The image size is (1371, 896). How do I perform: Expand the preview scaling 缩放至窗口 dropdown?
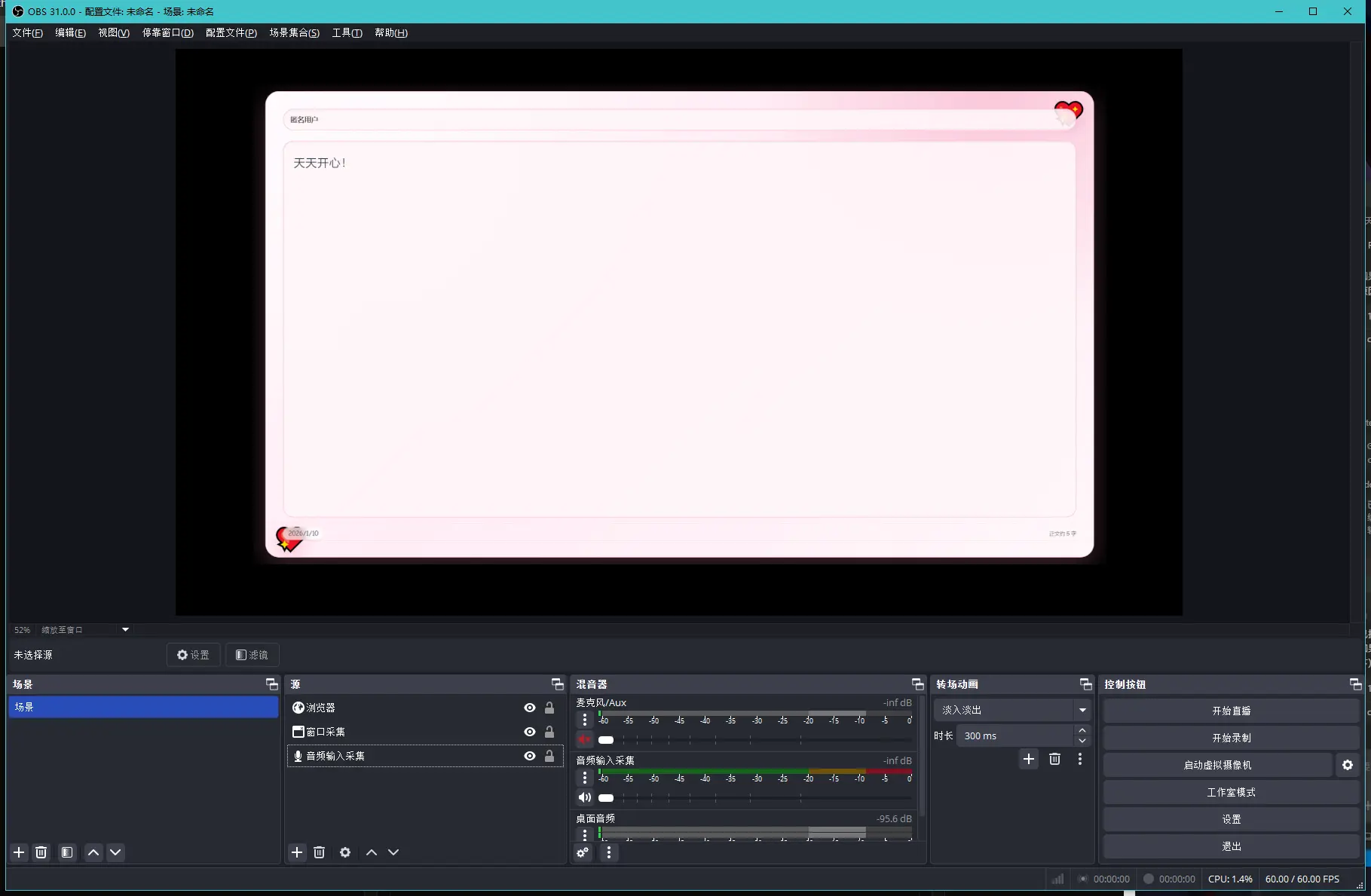(125, 629)
